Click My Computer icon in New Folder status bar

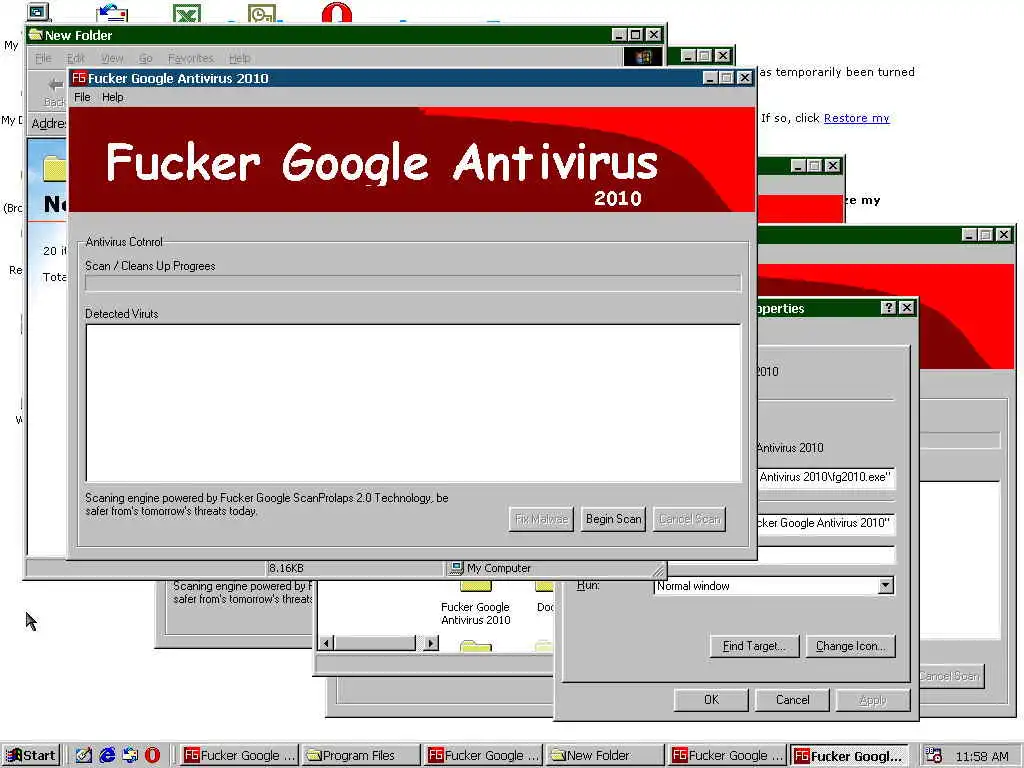coord(456,568)
